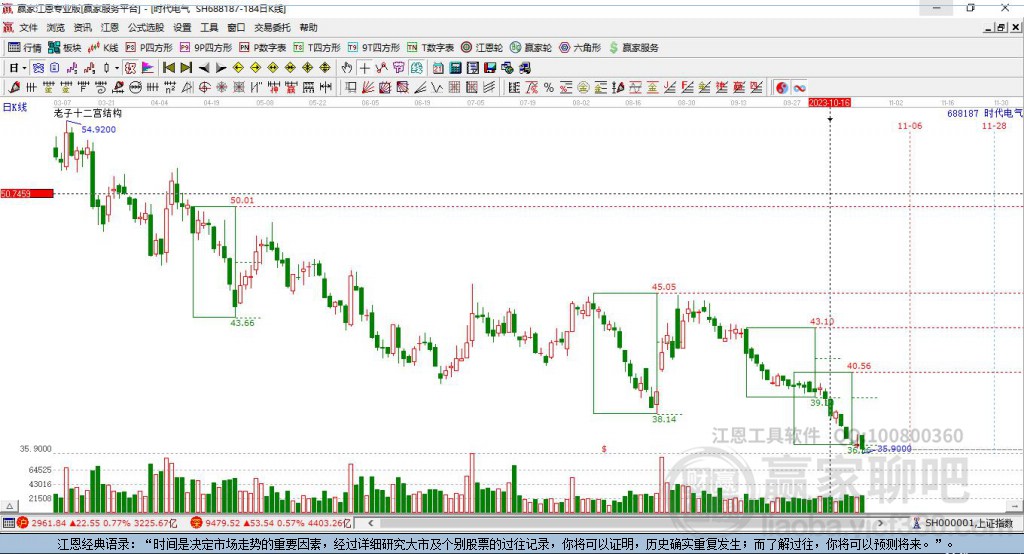Image resolution: width=1024 pixels, height=554 pixels.
Task: Open the P四方形 tool
Action: coord(149,48)
